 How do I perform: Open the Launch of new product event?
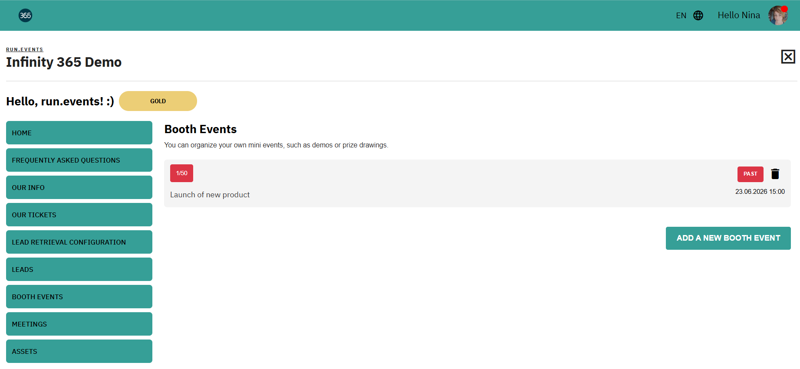[x=210, y=195]
